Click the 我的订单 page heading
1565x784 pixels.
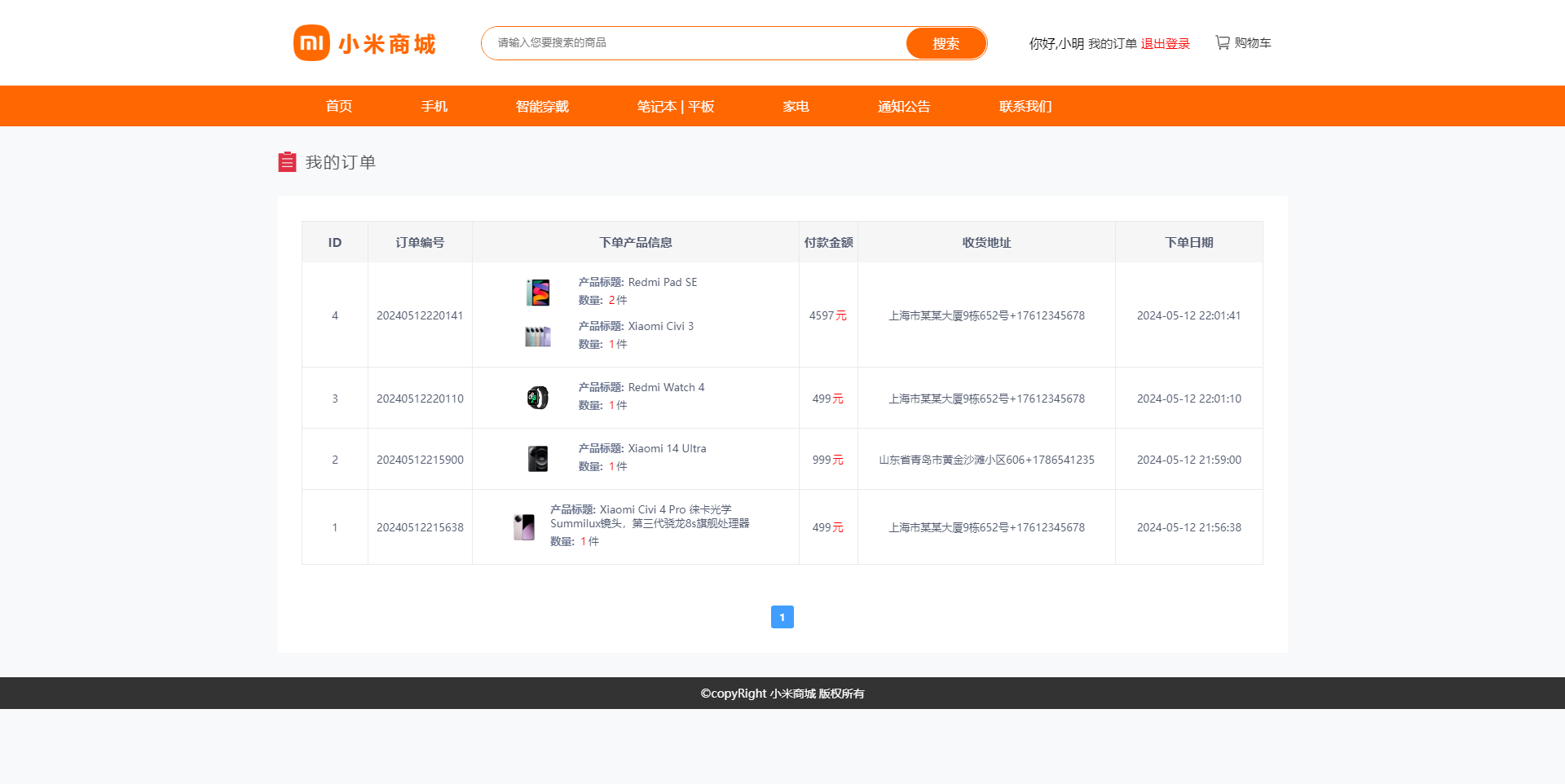pos(341,162)
